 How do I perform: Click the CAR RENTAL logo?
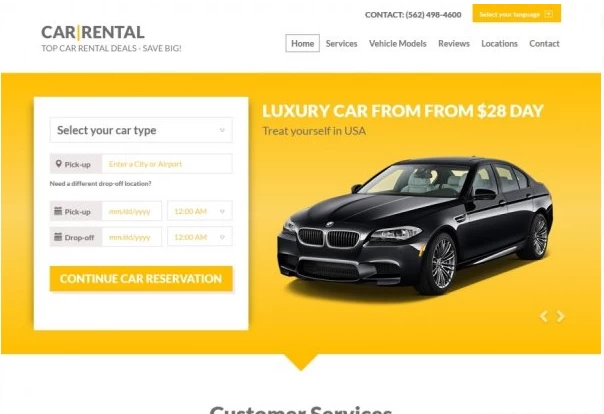point(93,32)
